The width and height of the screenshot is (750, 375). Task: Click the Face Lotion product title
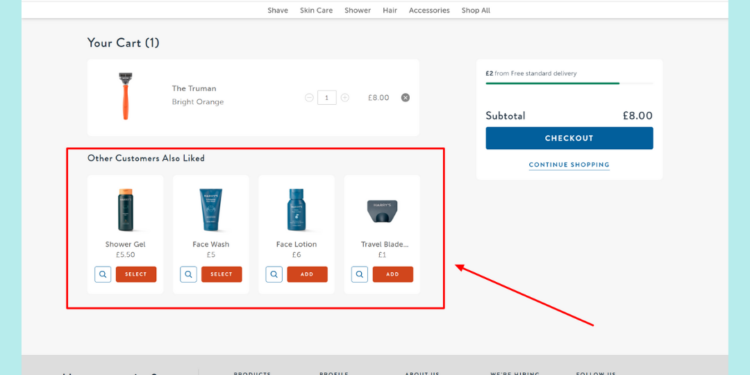point(297,244)
